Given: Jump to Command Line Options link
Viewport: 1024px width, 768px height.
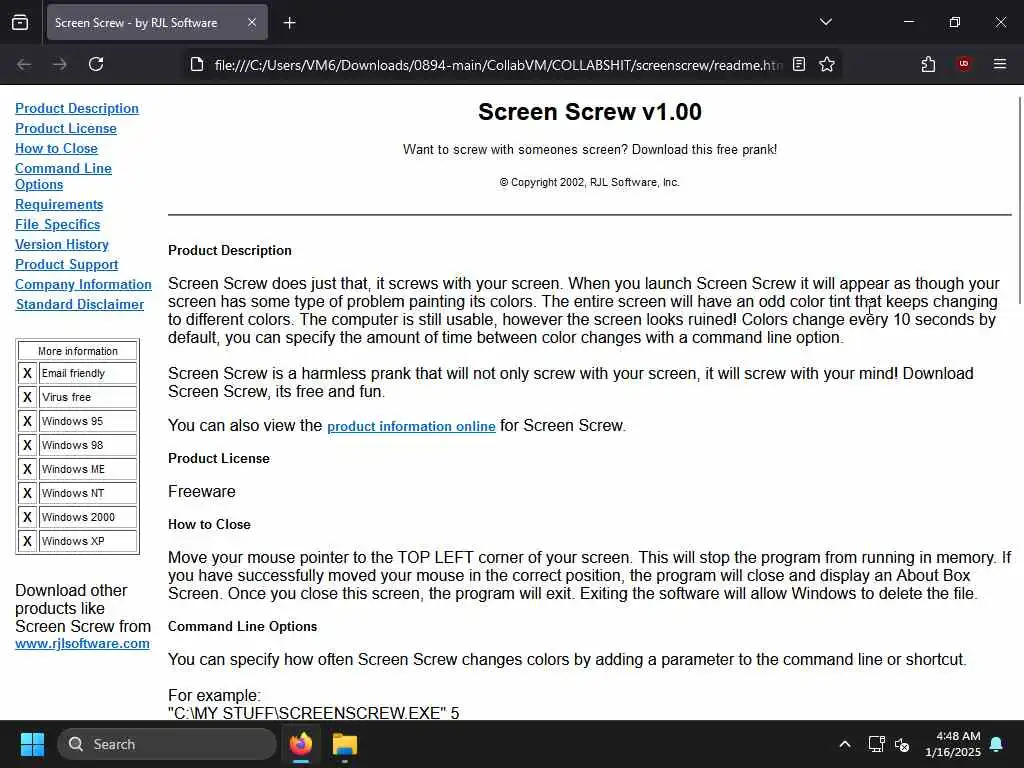Looking at the screenshot, I should 63,176.
